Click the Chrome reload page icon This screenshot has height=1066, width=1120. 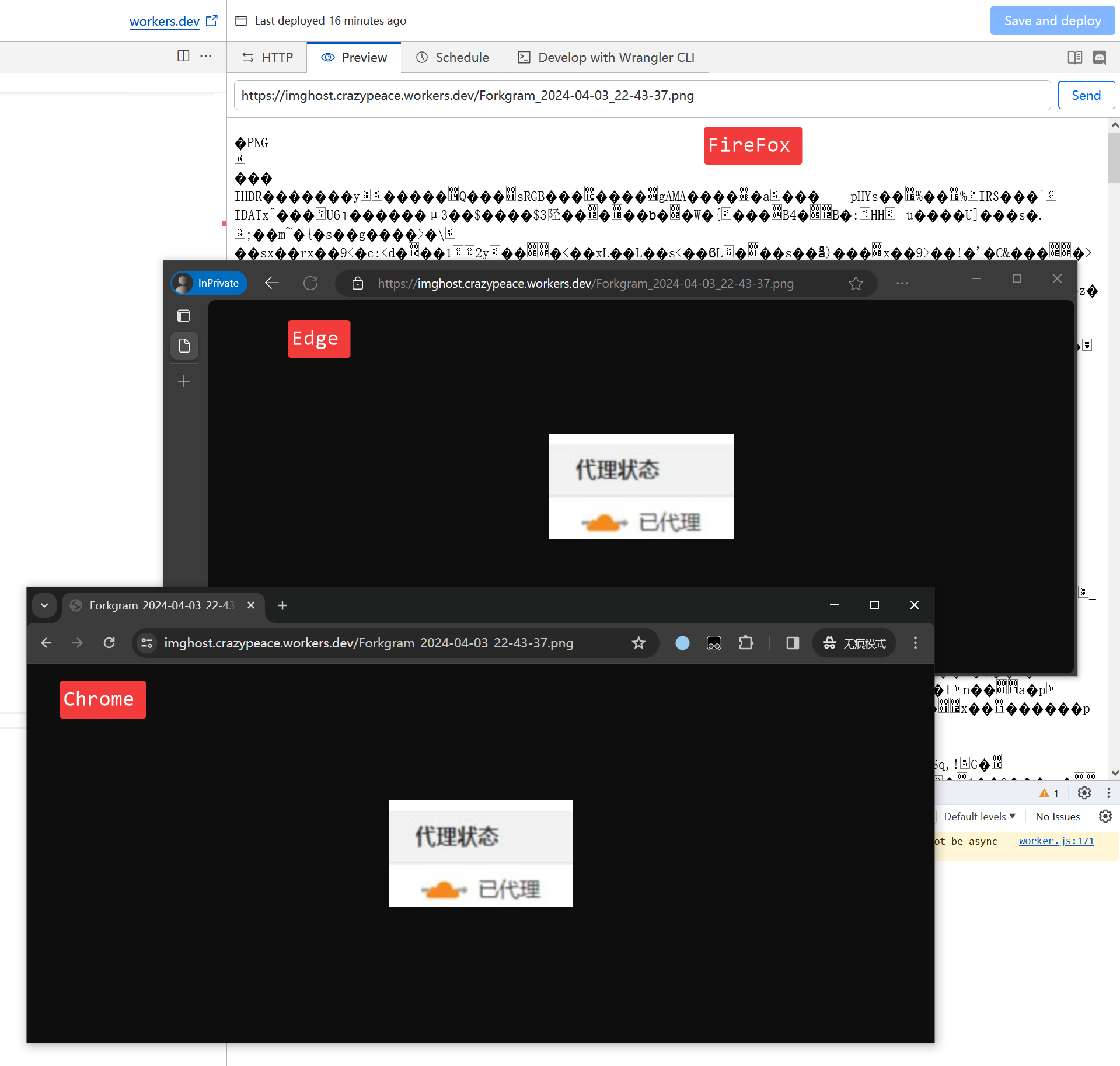coord(109,643)
